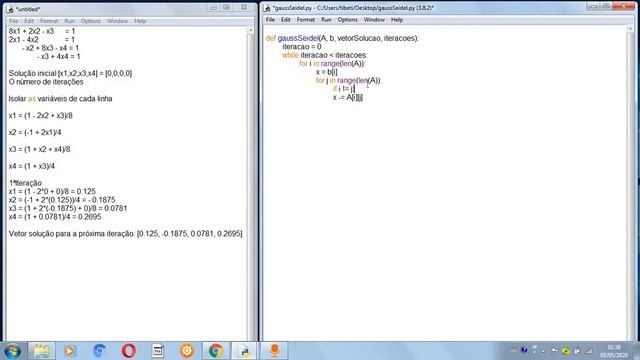This screenshot has width=640, height=360.
Task: Open the volume tray icon
Action: tap(577, 351)
